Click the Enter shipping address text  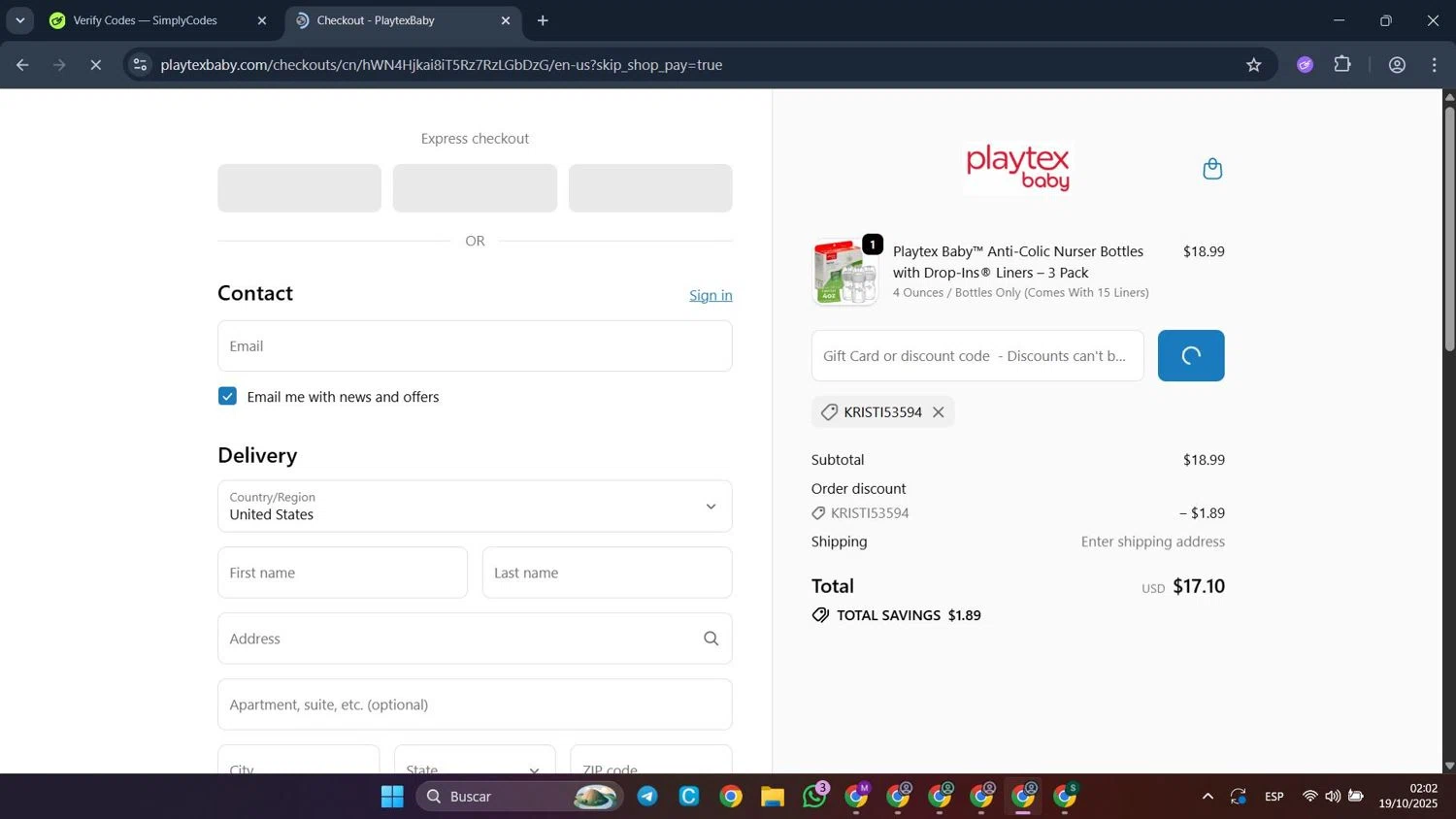click(1153, 541)
